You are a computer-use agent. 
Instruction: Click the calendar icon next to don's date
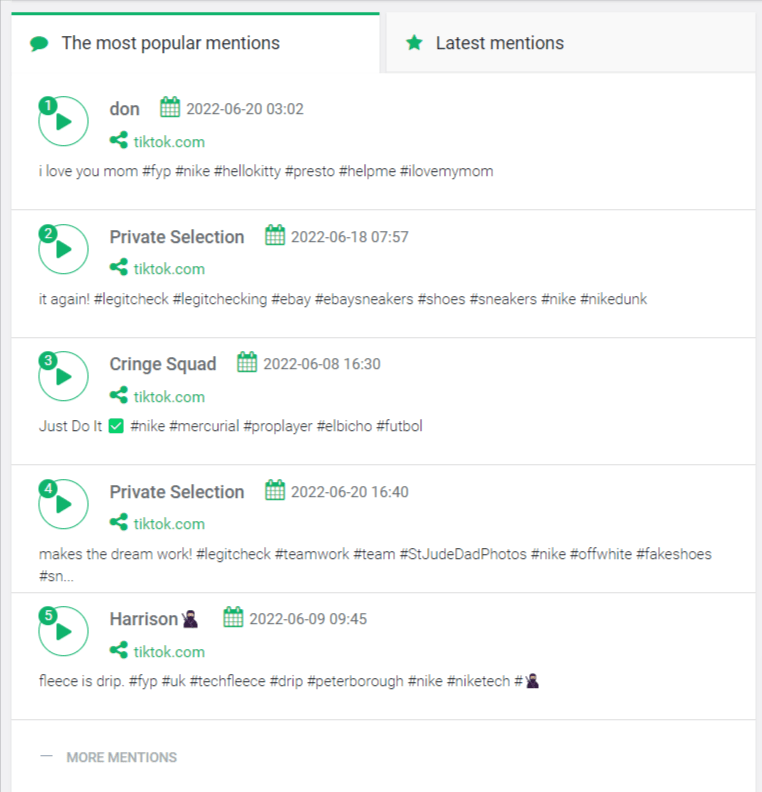point(170,108)
